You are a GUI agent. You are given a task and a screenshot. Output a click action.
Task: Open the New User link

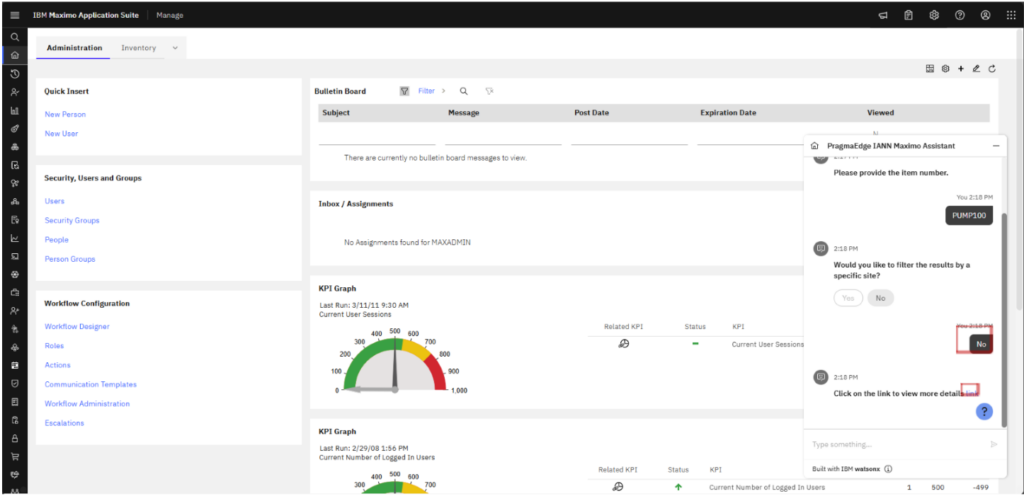click(61, 134)
